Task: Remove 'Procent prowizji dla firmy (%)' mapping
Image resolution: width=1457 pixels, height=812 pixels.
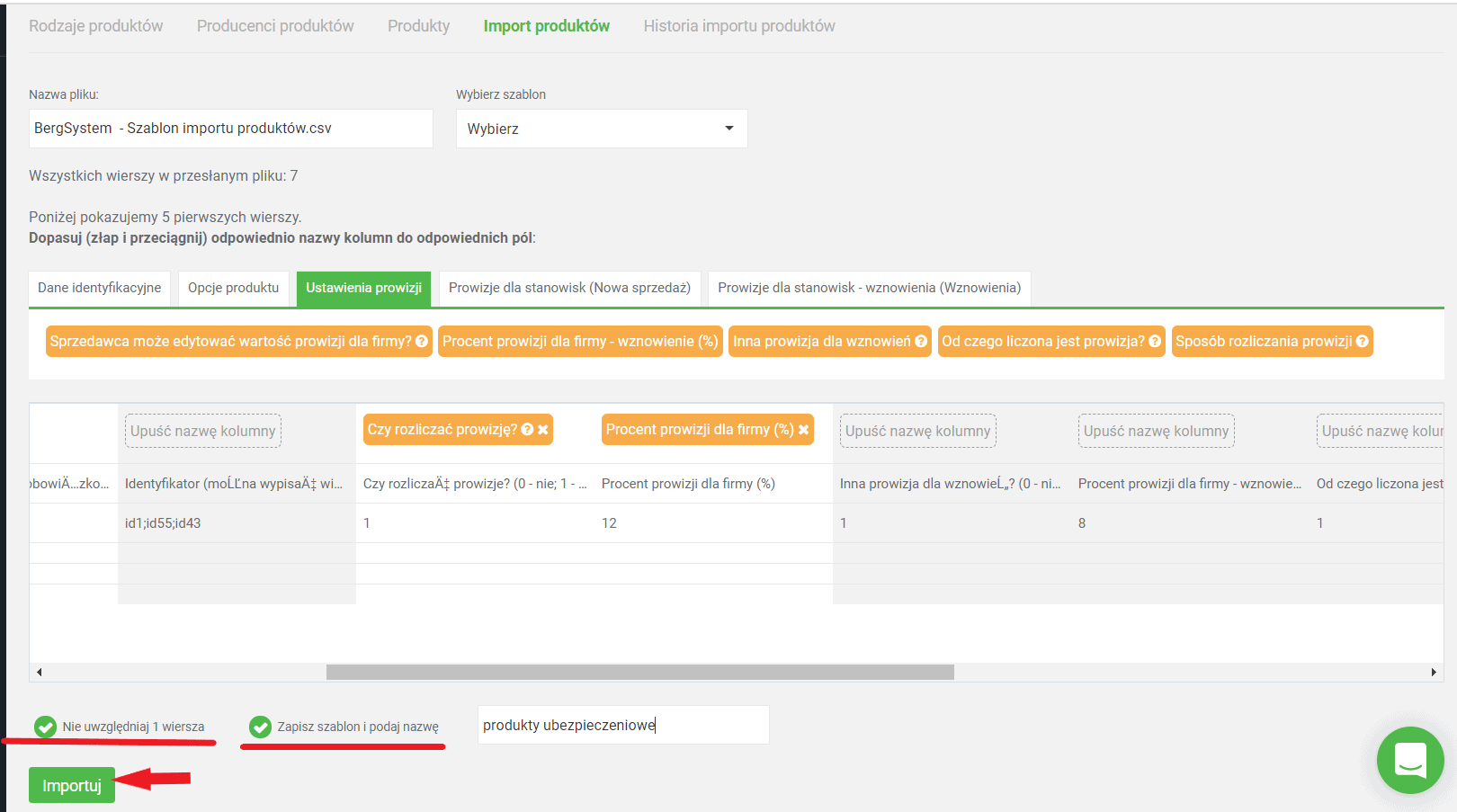Action: 804,430
